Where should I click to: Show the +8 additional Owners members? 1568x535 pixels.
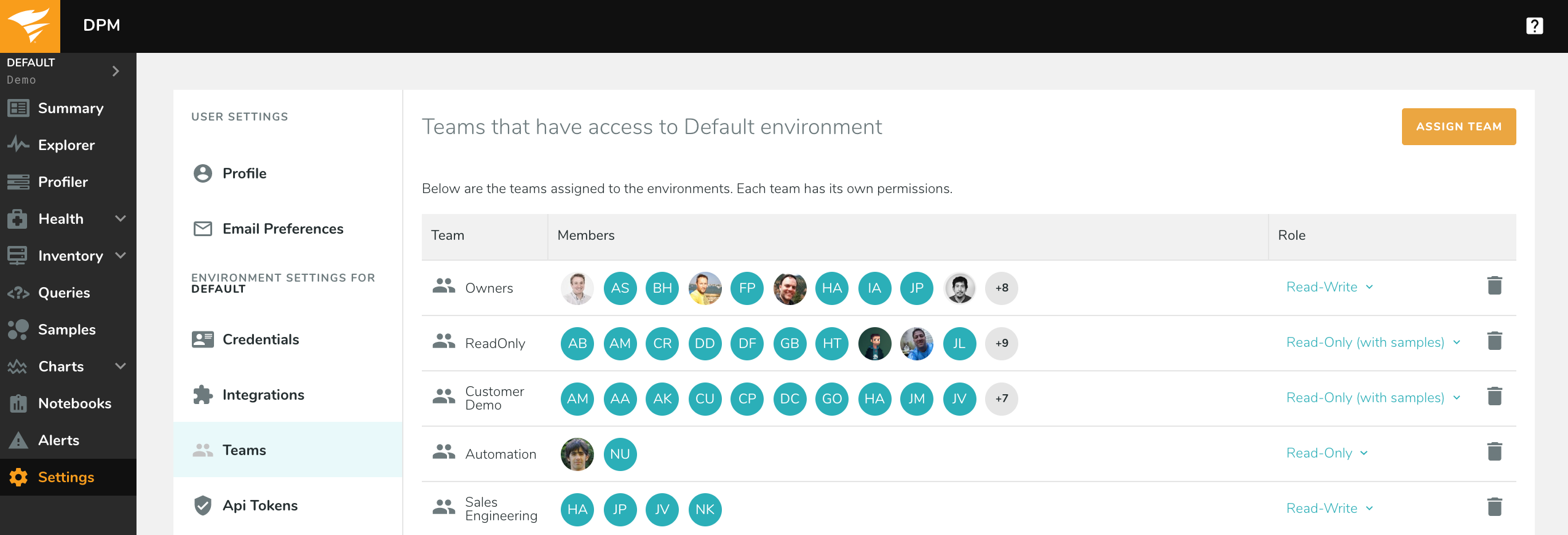(x=1001, y=288)
